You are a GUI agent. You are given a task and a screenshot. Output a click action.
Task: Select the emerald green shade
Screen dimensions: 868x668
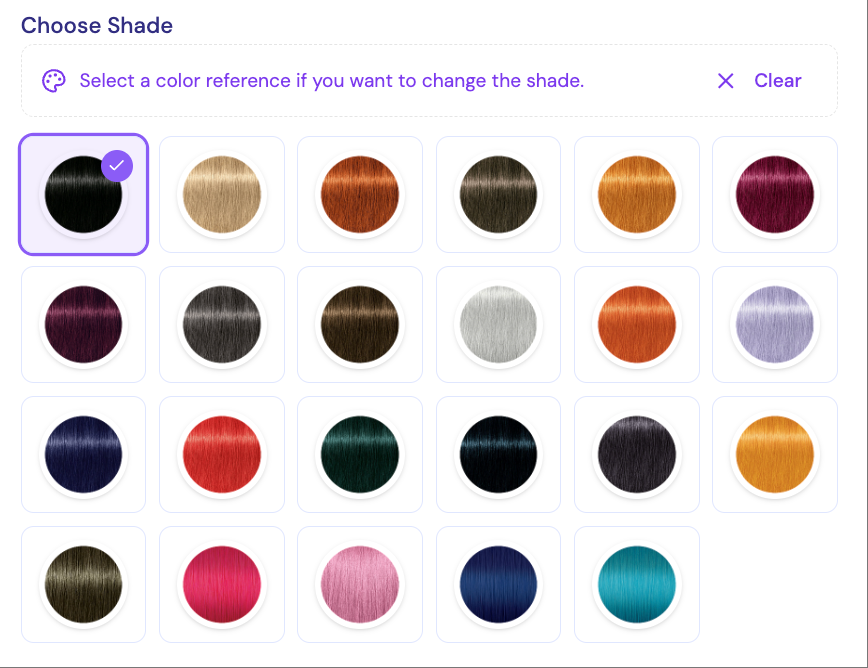click(x=360, y=454)
